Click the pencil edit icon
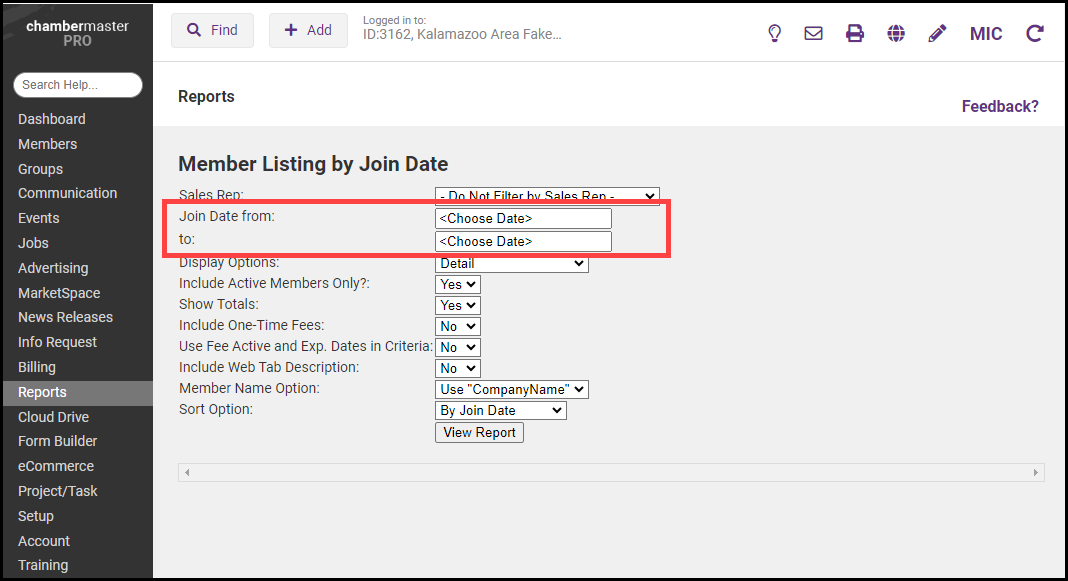1068x581 pixels. [937, 33]
